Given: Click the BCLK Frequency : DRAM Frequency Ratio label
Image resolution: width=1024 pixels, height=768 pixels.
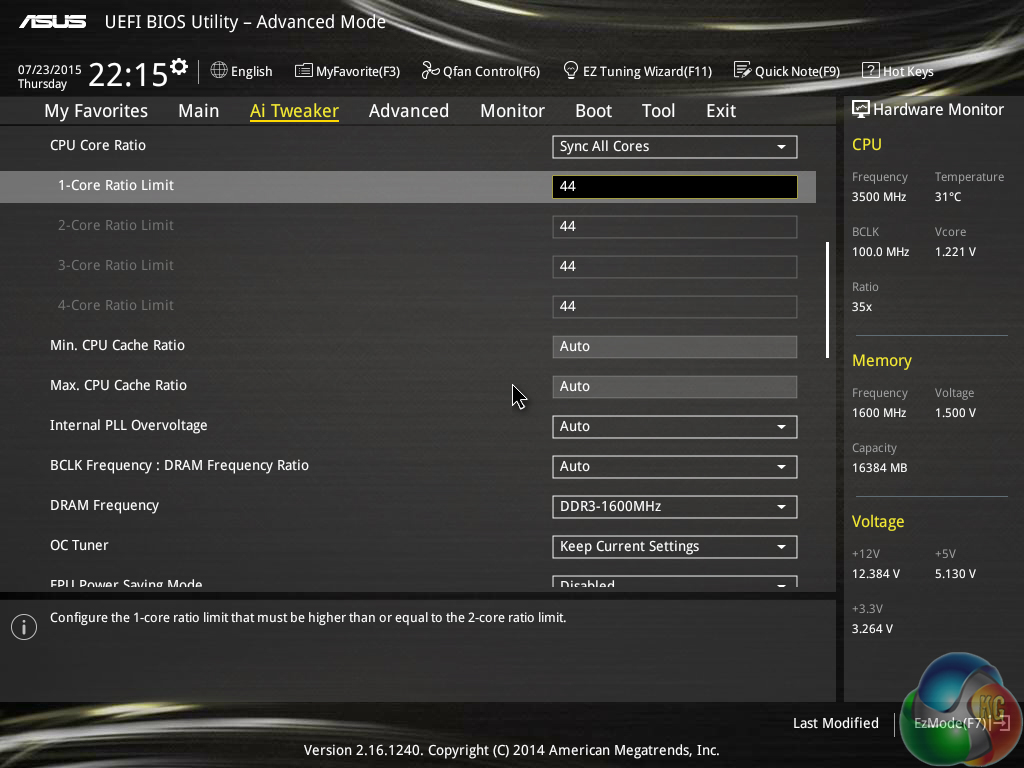Looking at the screenshot, I should 179,466.
